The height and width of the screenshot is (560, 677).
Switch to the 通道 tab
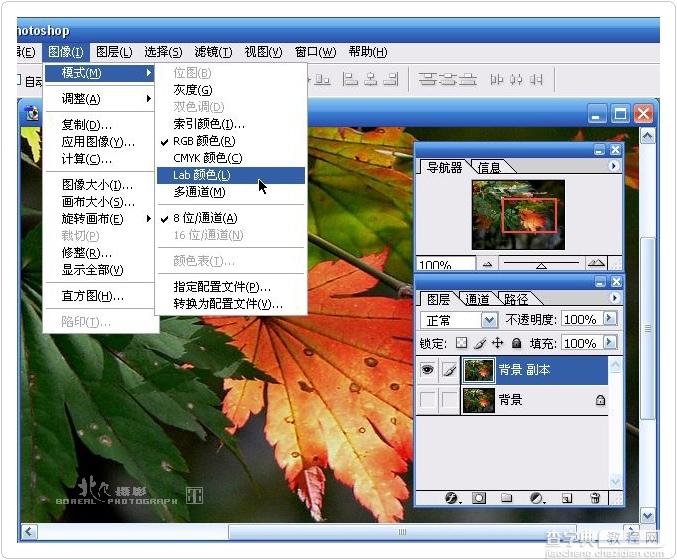point(477,299)
